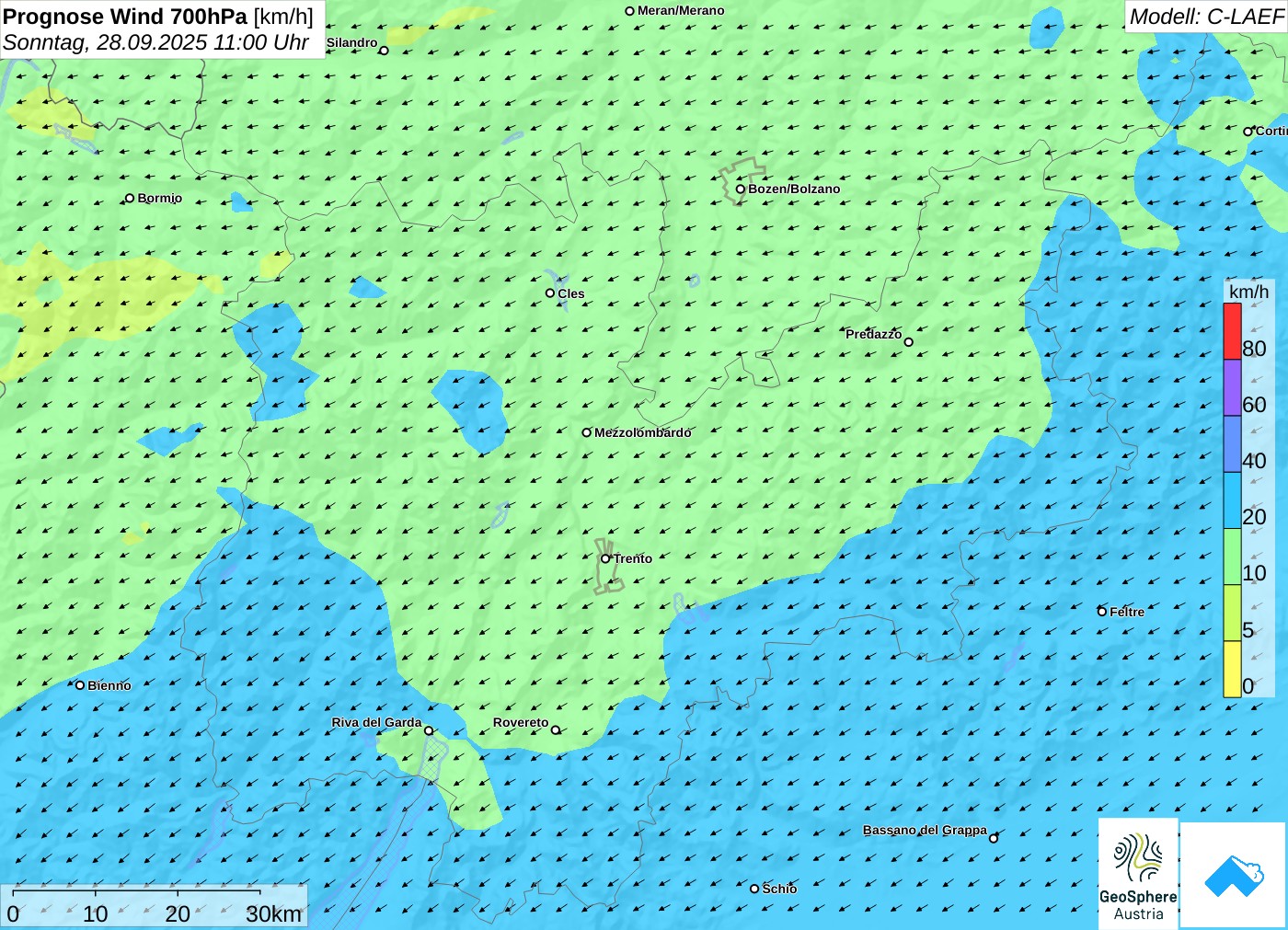The width and height of the screenshot is (1288, 930).
Task: Click the Cles location marker
Action: click(549, 293)
